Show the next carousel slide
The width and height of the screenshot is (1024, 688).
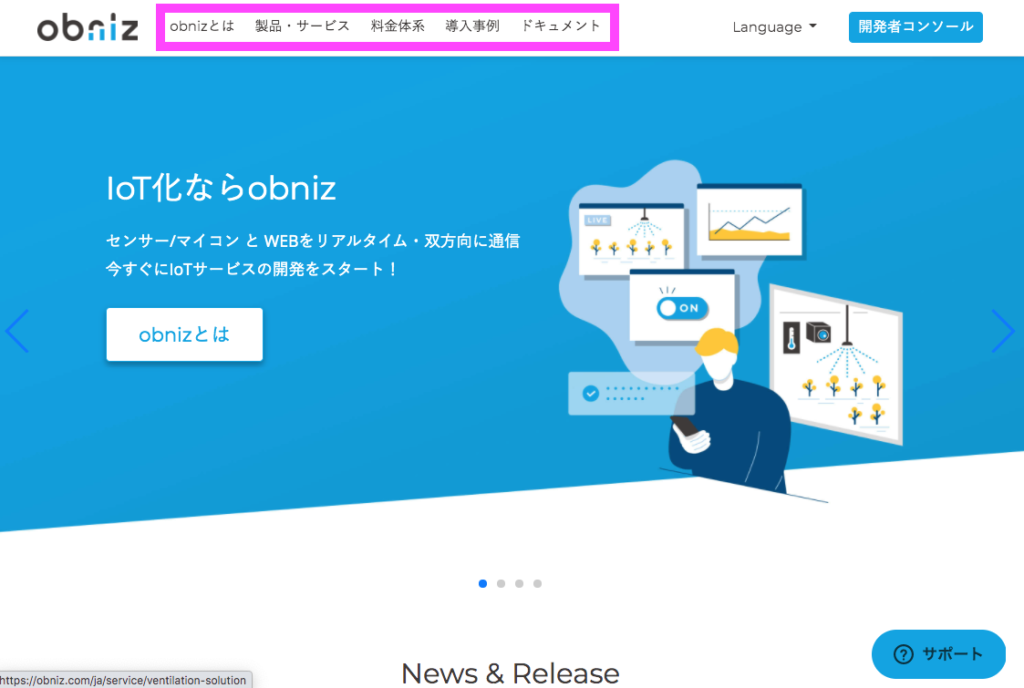click(x=1002, y=331)
